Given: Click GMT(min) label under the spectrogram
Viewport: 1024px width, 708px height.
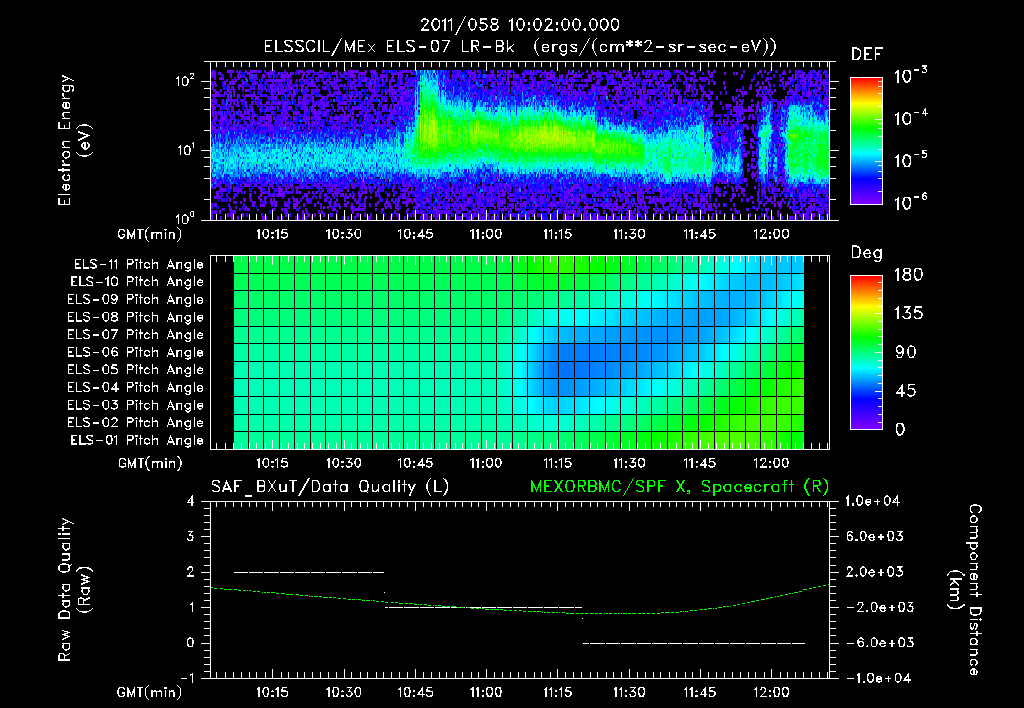Looking at the screenshot, I should click(x=150, y=234).
